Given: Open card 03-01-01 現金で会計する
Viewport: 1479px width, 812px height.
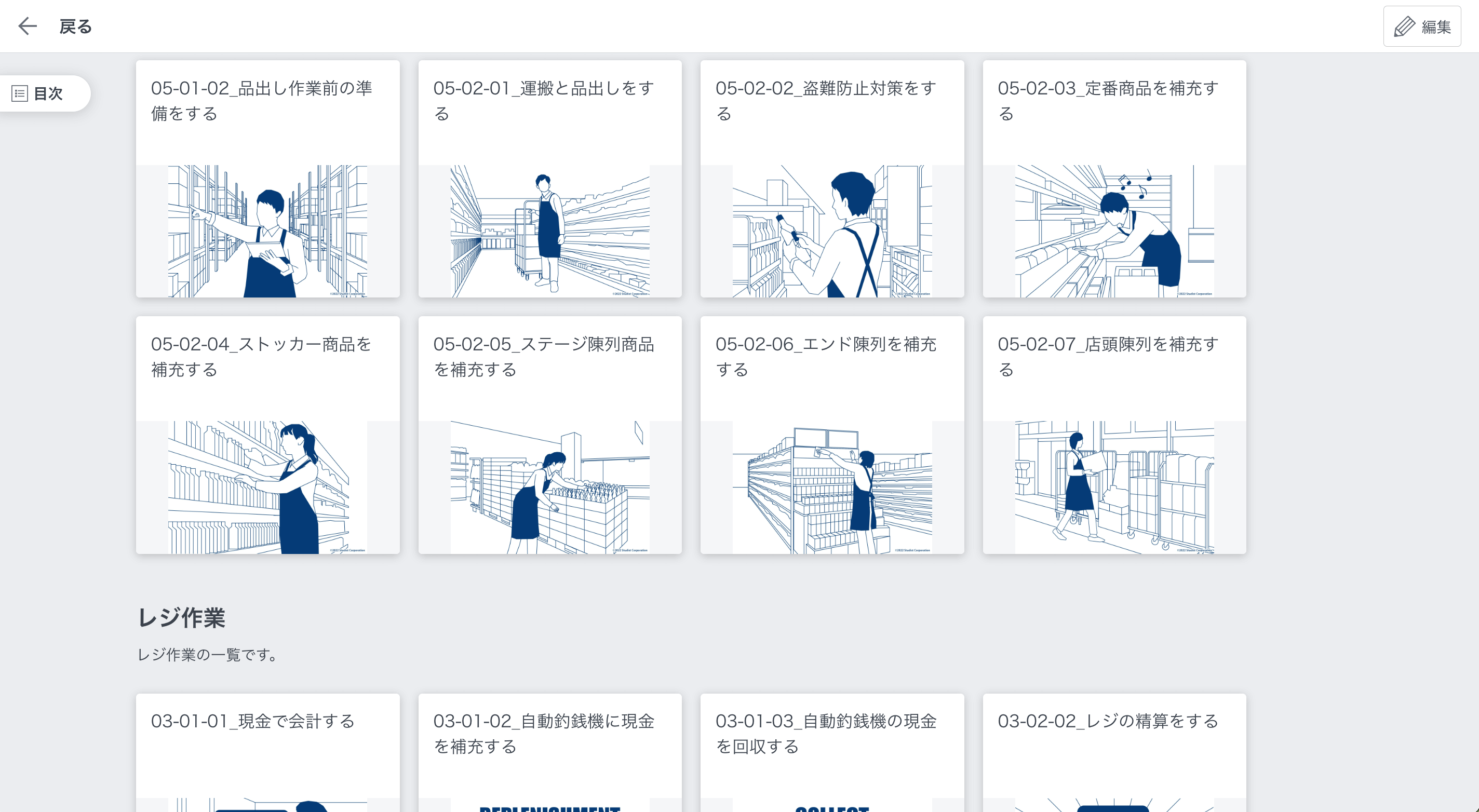Looking at the screenshot, I should pyautogui.click(x=267, y=753).
